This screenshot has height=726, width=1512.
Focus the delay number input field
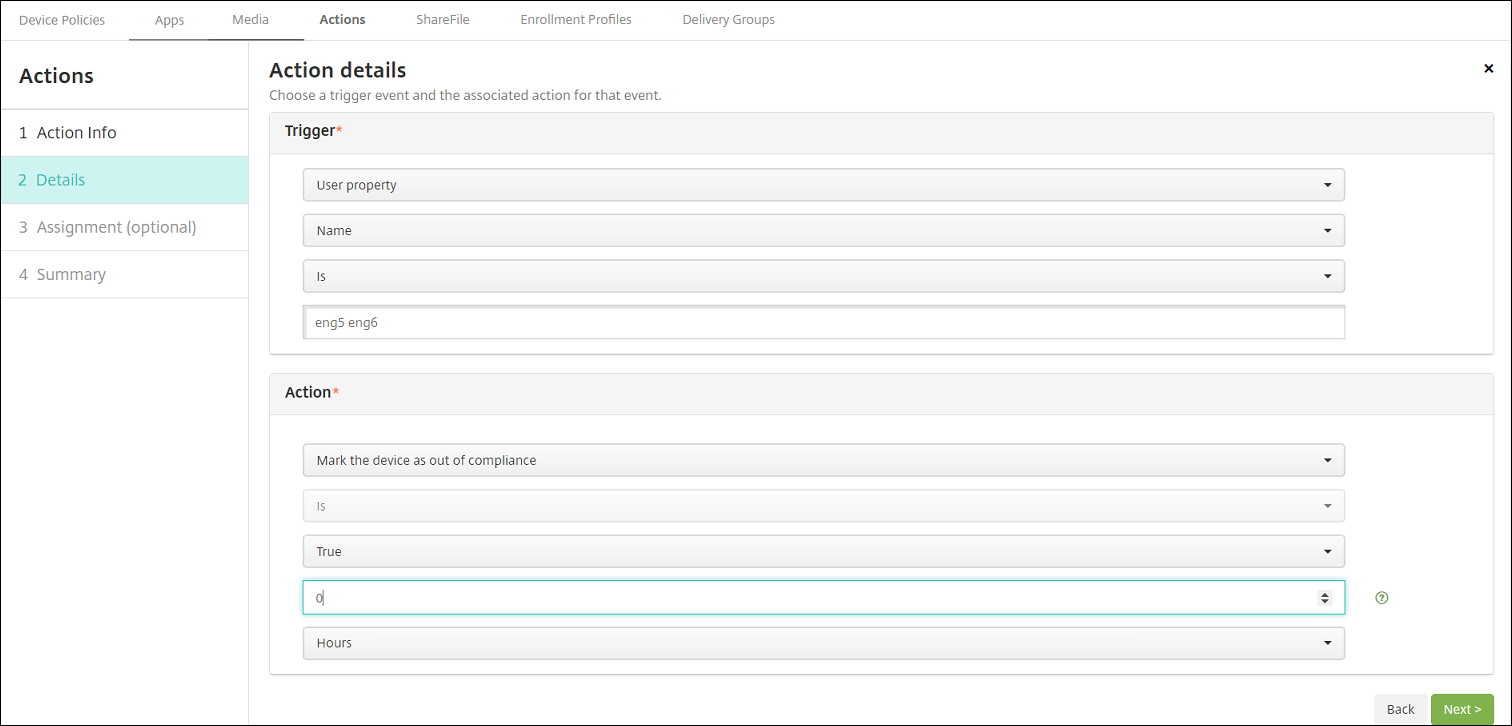pos(800,598)
